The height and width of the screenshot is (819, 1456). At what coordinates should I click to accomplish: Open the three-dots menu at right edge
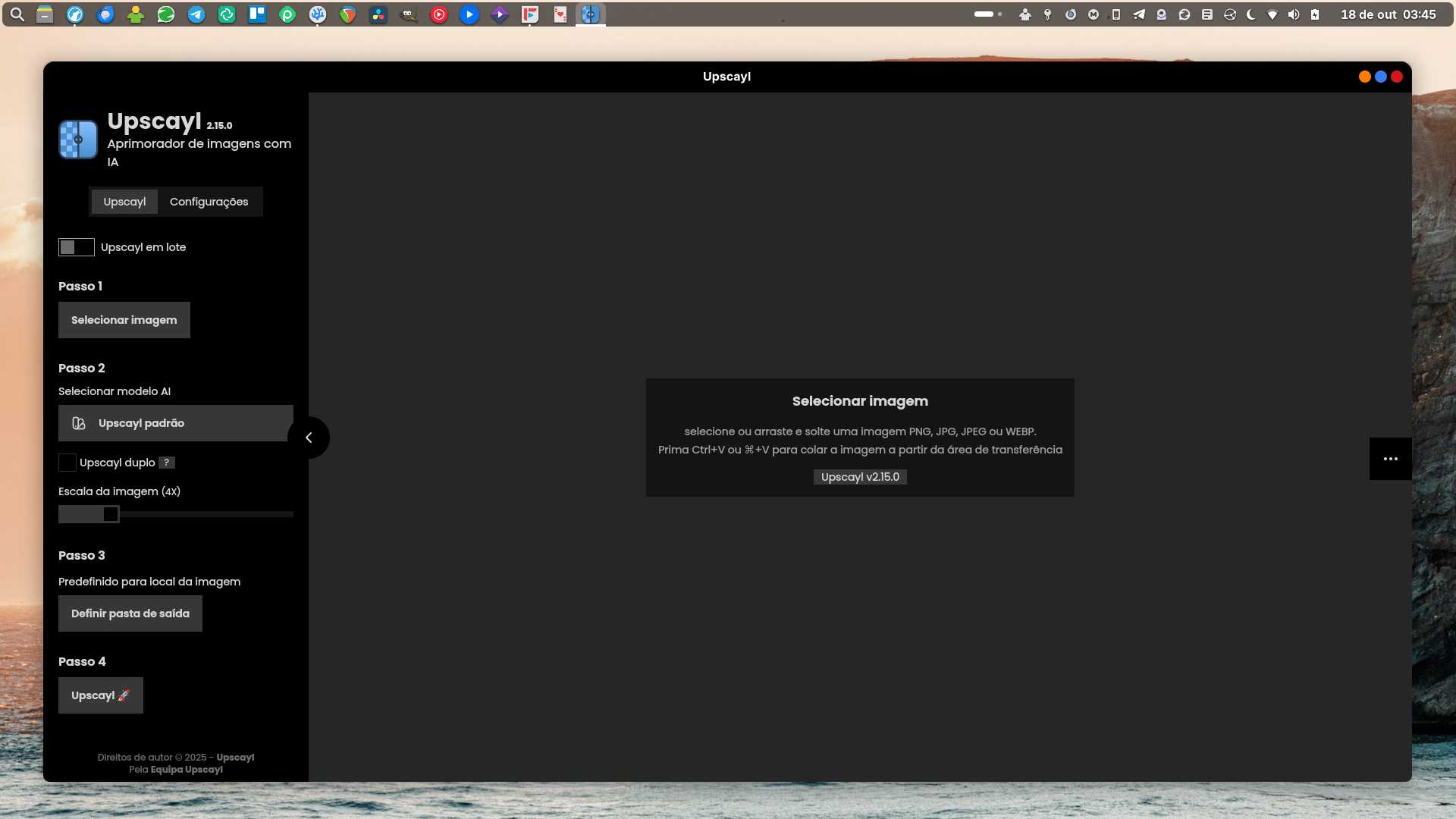[x=1390, y=459]
